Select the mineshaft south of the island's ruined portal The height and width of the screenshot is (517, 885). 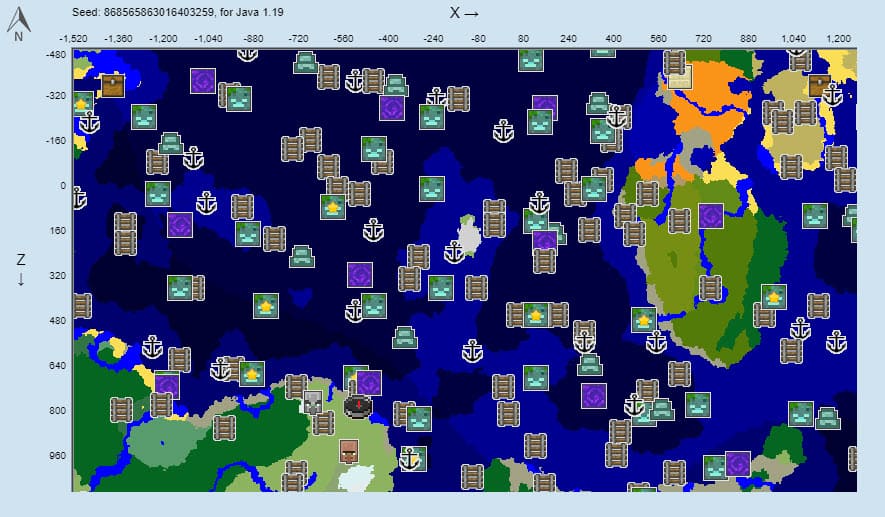[710, 288]
